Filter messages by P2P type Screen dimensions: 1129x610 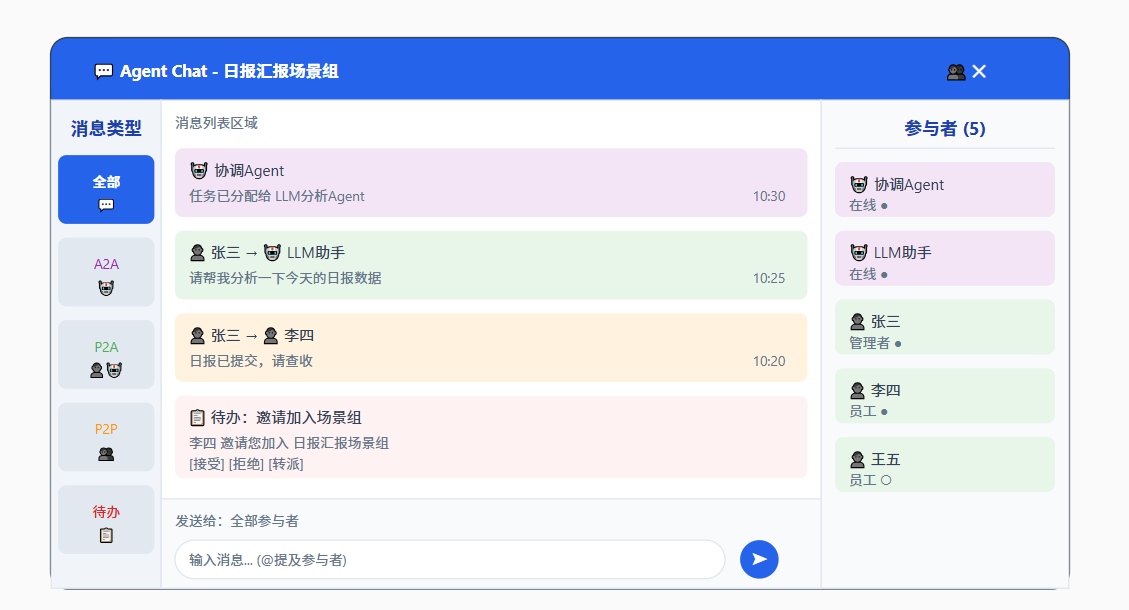pos(106,437)
